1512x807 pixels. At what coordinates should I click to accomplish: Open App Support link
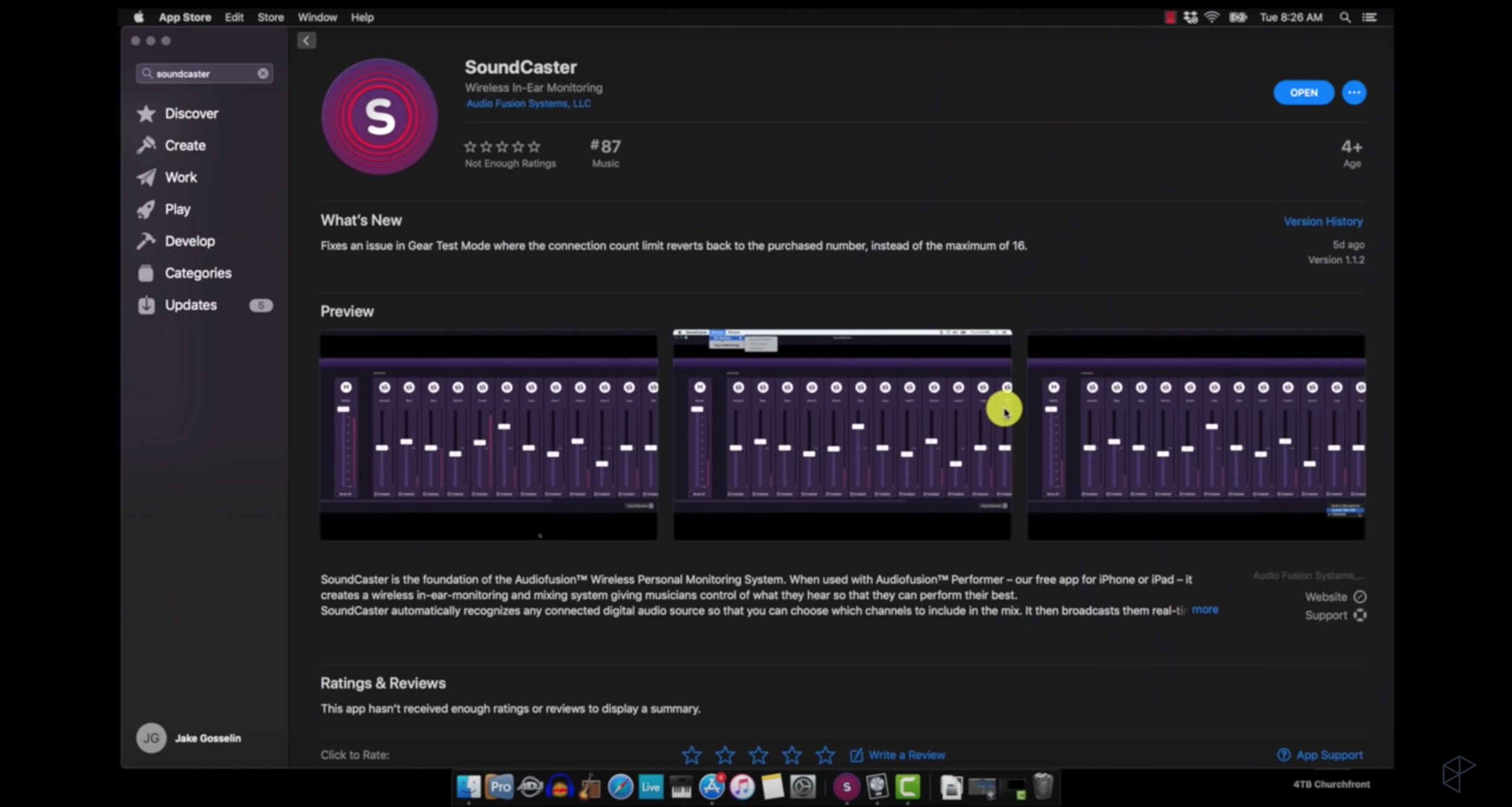coord(1320,755)
